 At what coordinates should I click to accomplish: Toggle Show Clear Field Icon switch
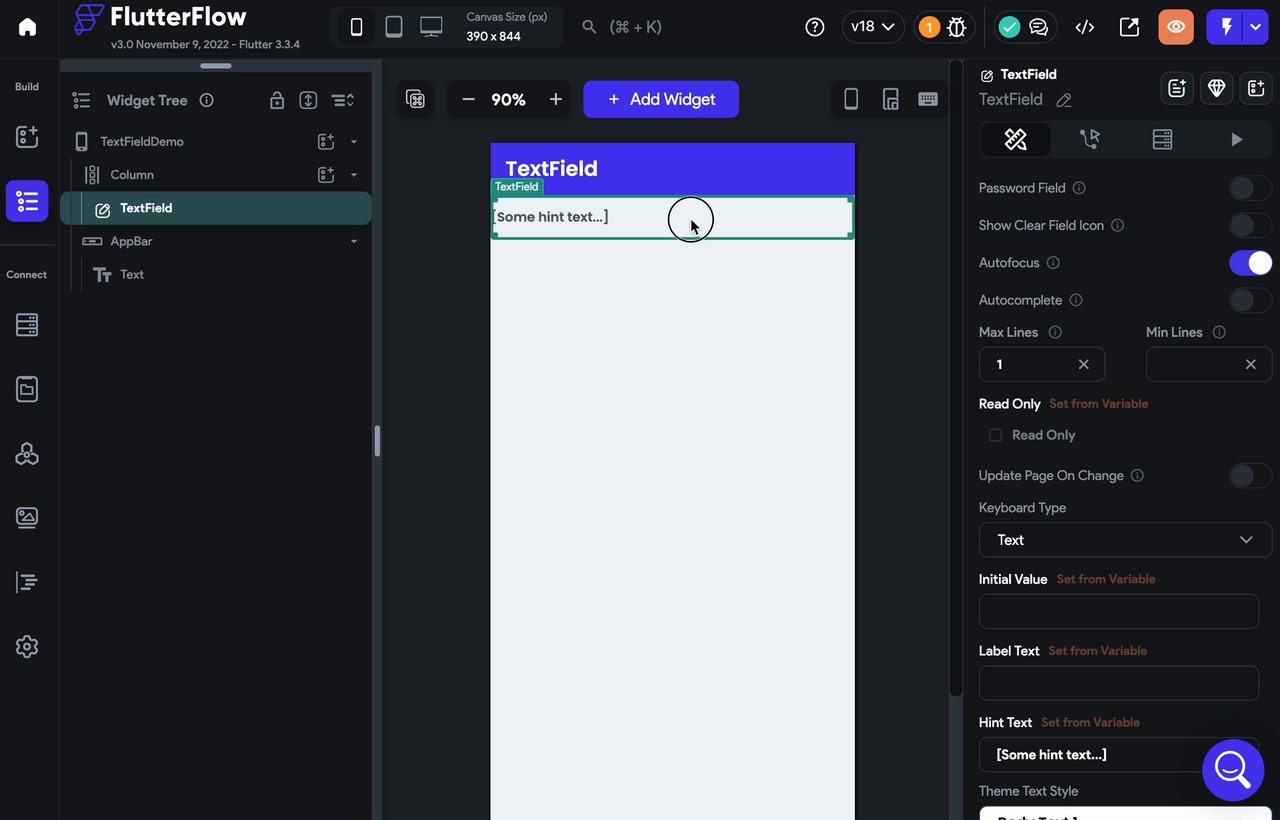click(1250, 225)
